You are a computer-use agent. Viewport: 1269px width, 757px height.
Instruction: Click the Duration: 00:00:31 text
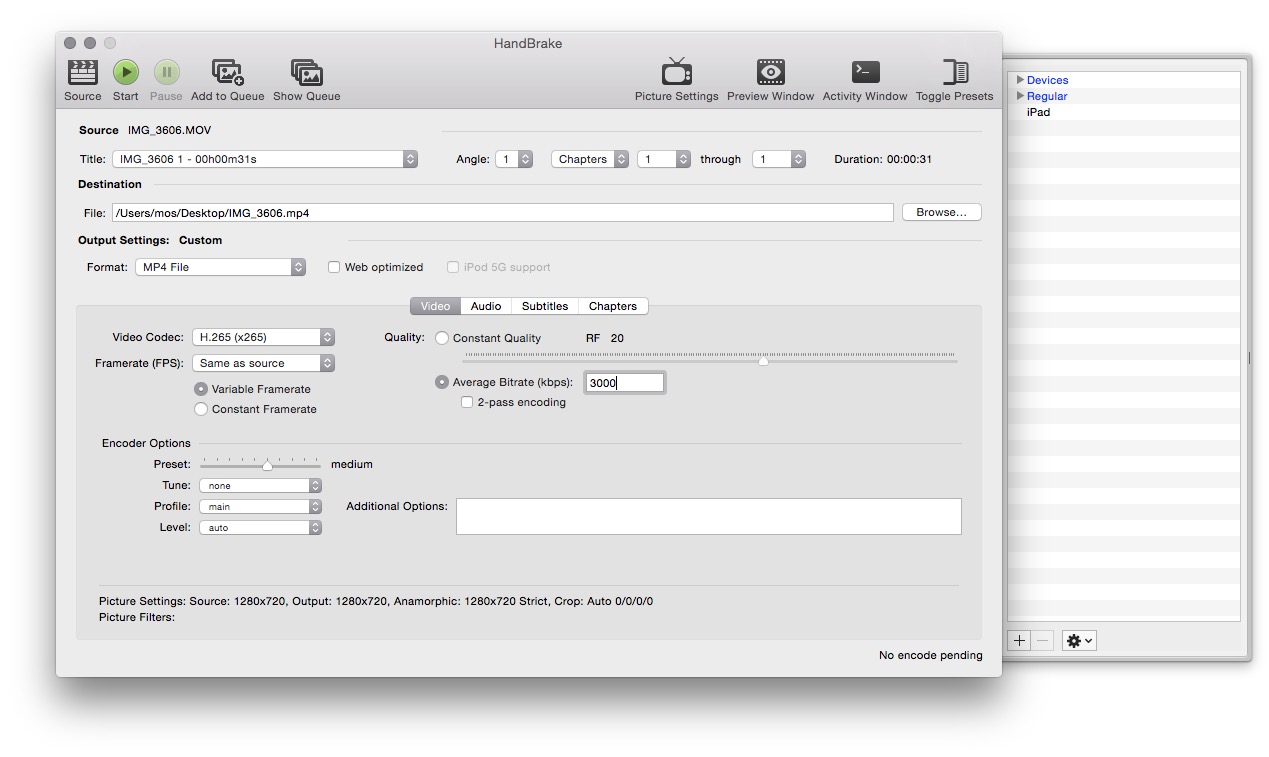[x=883, y=159]
